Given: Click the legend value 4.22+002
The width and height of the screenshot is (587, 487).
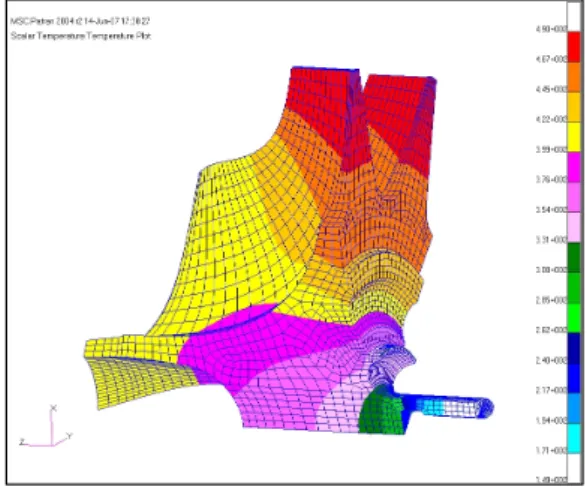Looking at the screenshot, I should coord(551,119).
